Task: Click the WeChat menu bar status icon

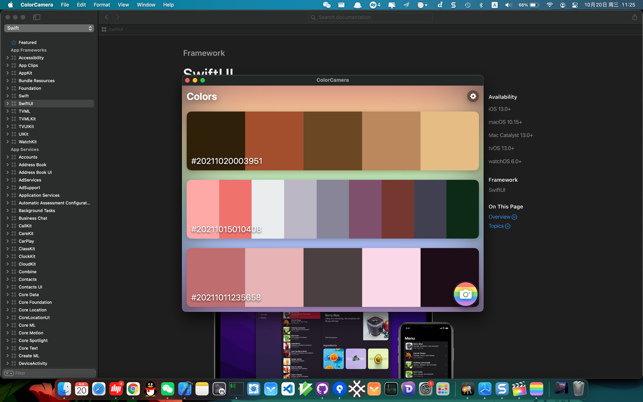Action: pyautogui.click(x=327, y=5)
